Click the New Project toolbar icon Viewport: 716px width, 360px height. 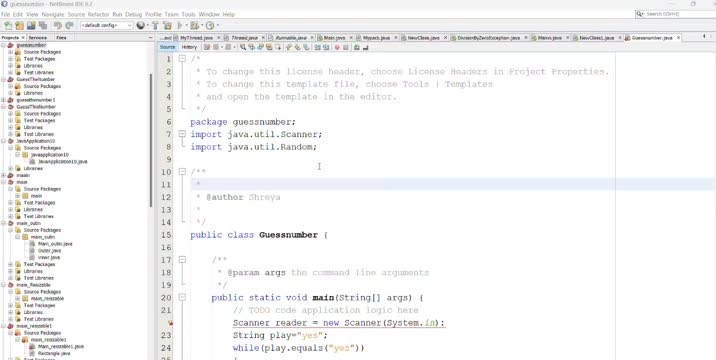19,26
